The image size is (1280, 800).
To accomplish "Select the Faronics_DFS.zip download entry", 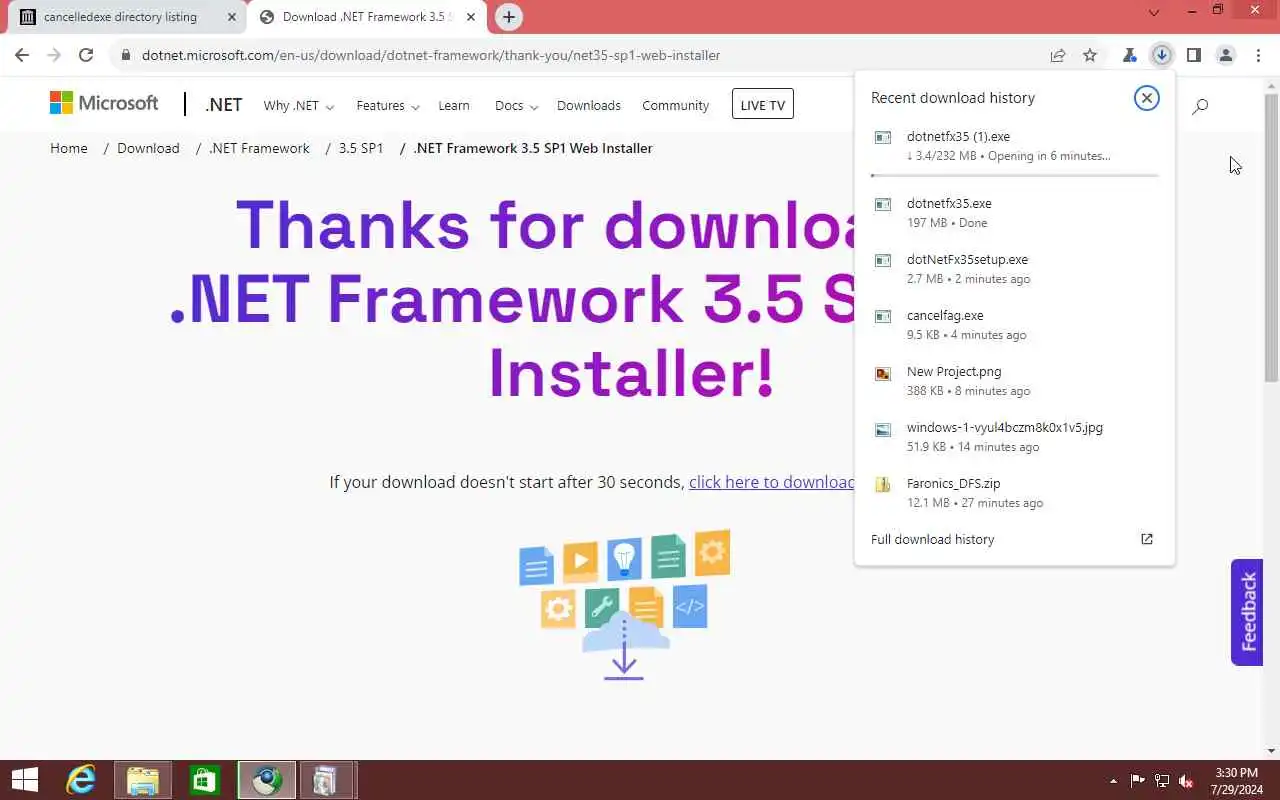I will (1014, 493).
